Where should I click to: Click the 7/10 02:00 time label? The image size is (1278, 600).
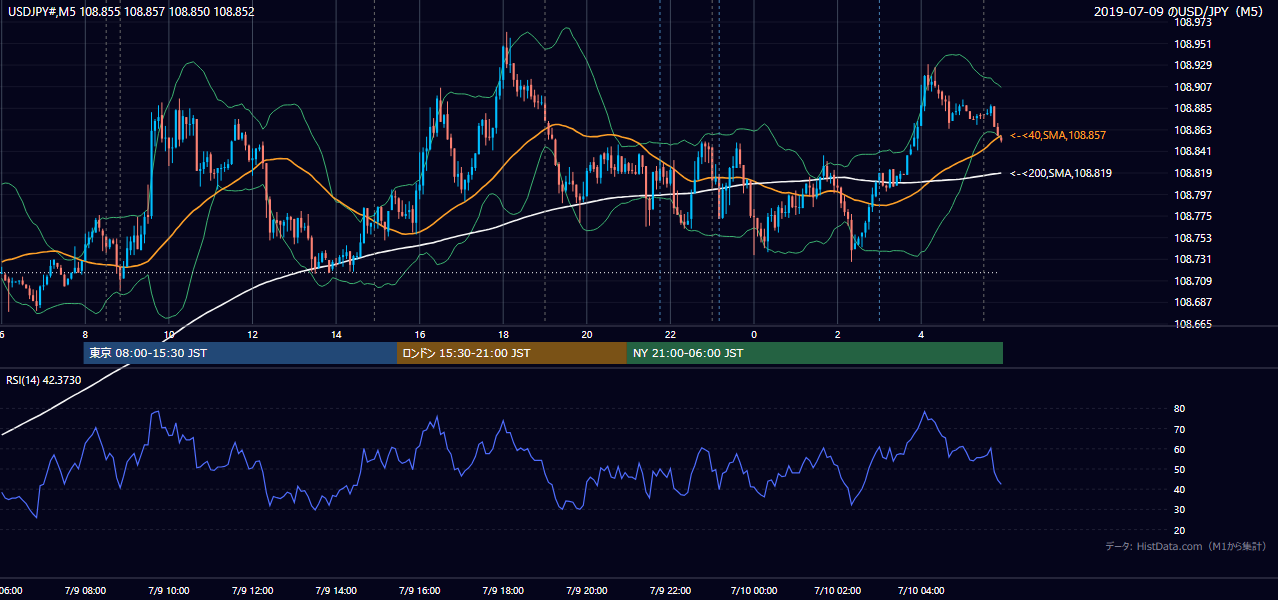coord(838,591)
